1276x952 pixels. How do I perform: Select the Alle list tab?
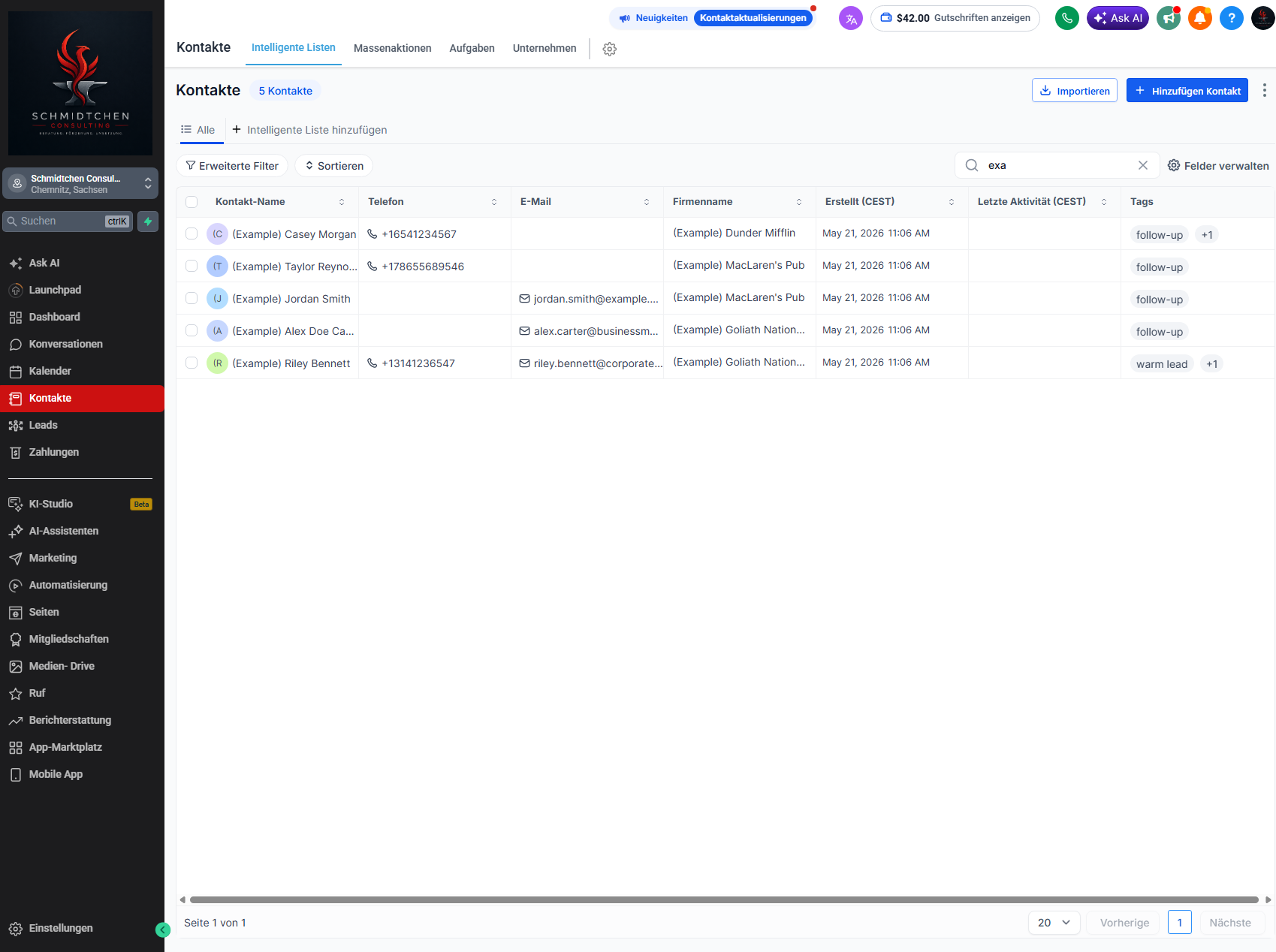click(x=198, y=130)
